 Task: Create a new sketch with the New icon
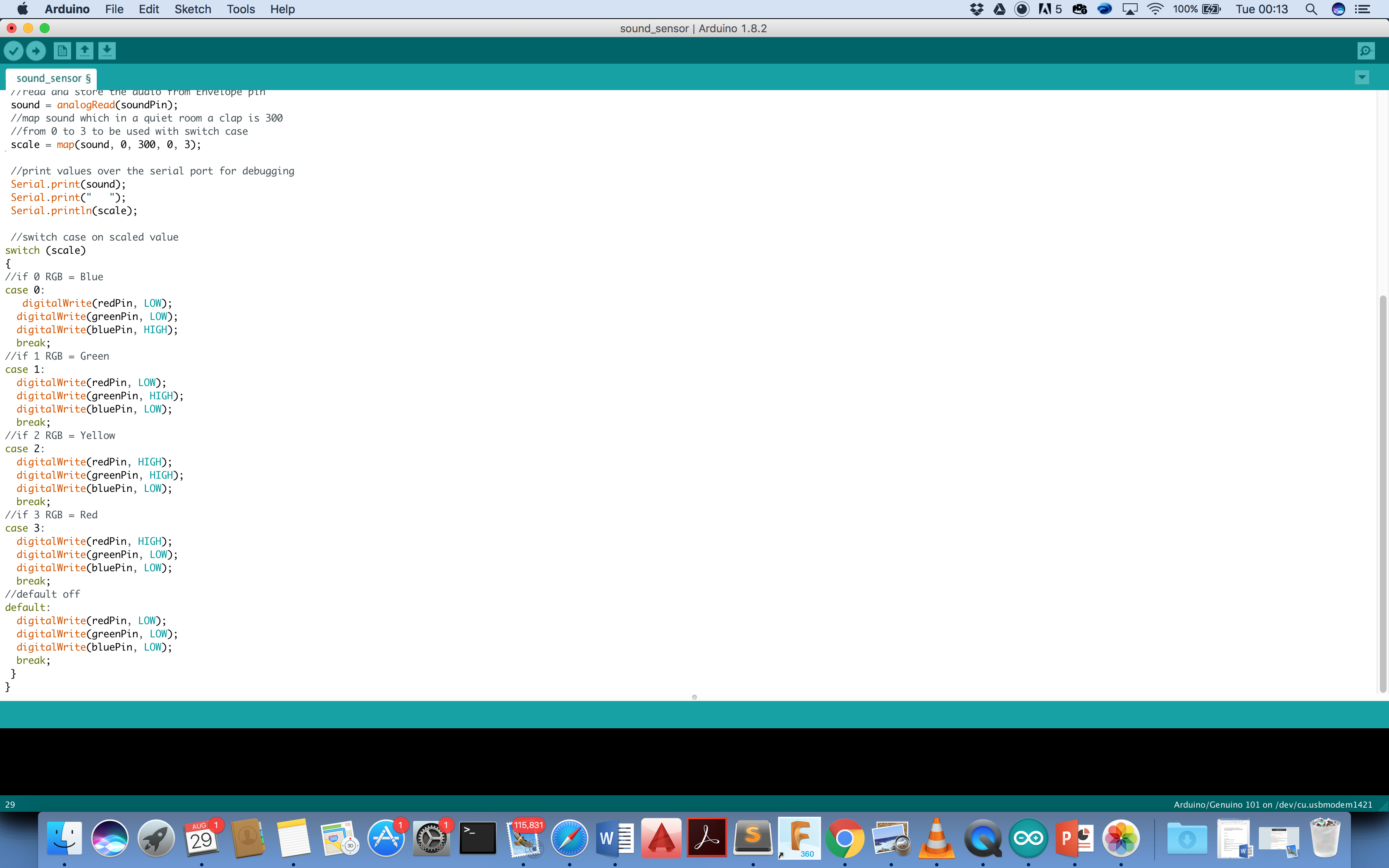(62, 51)
